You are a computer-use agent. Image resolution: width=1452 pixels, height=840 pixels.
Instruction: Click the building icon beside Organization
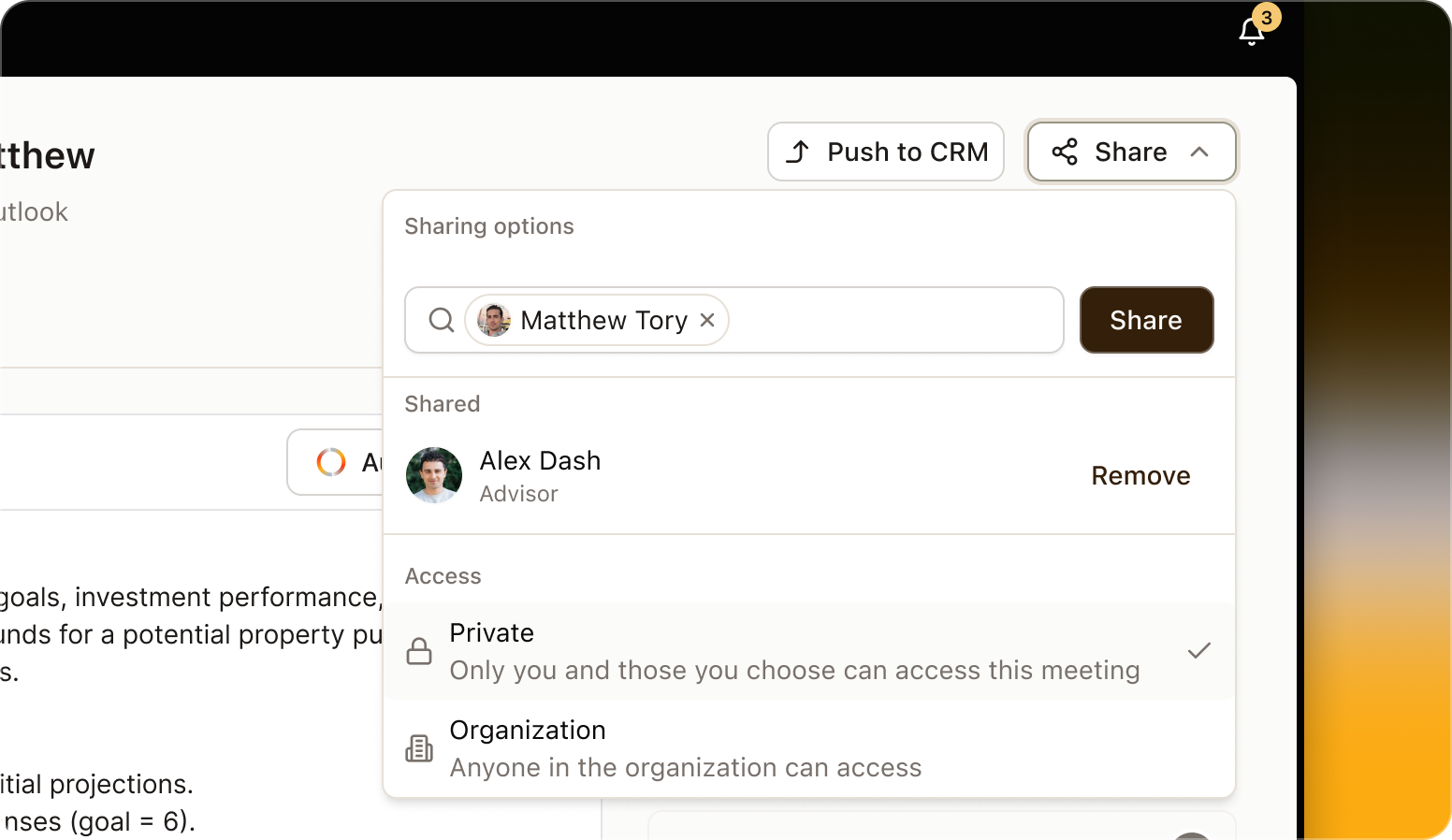point(419,748)
